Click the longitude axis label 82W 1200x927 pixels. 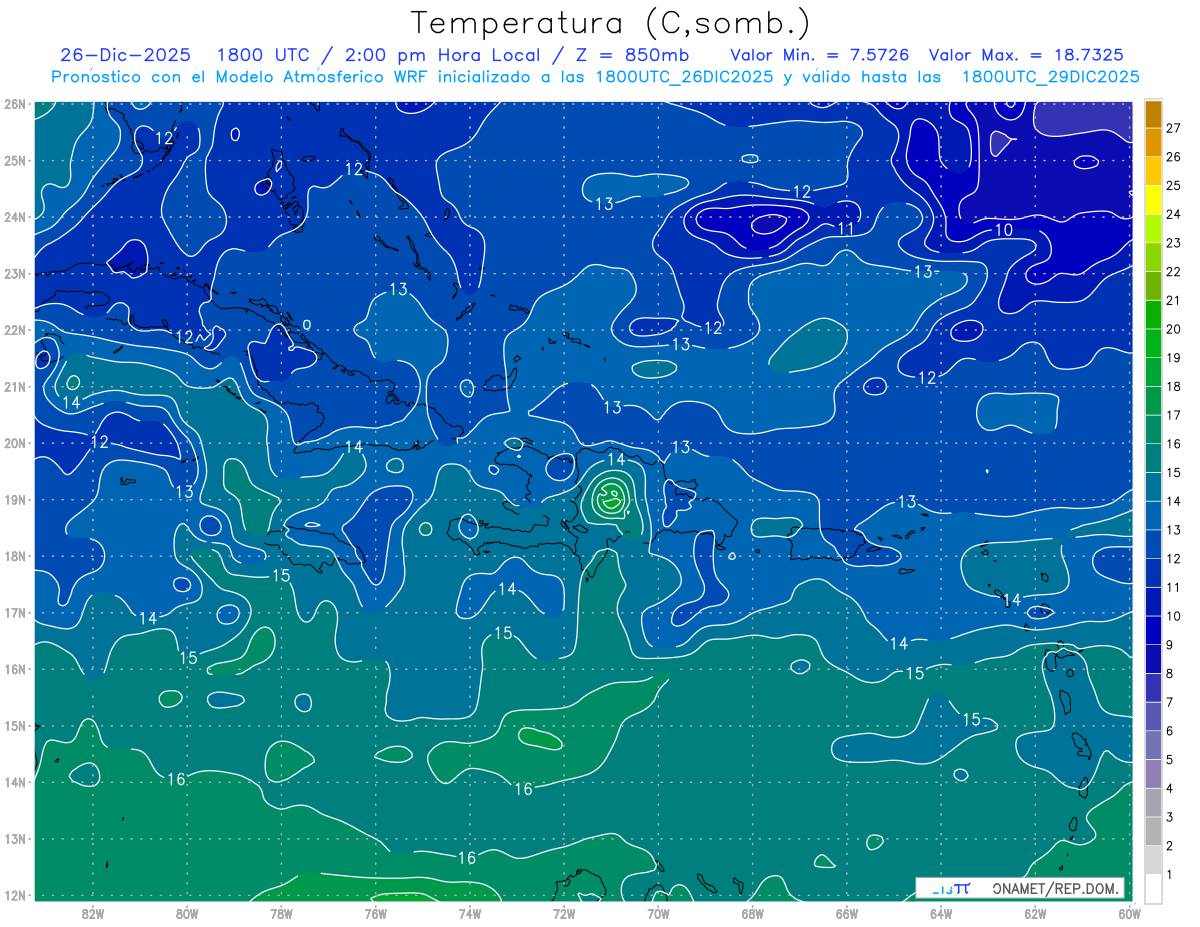pos(93,913)
